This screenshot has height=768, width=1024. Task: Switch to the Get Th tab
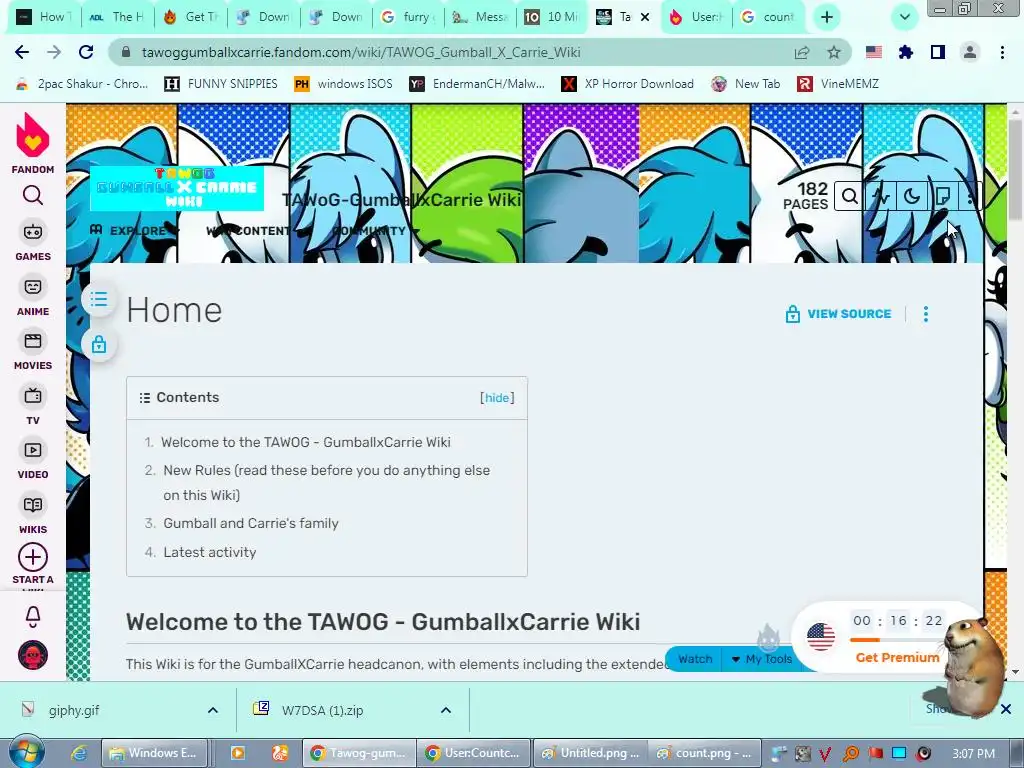pyautogui.click(x=191, y=17)
